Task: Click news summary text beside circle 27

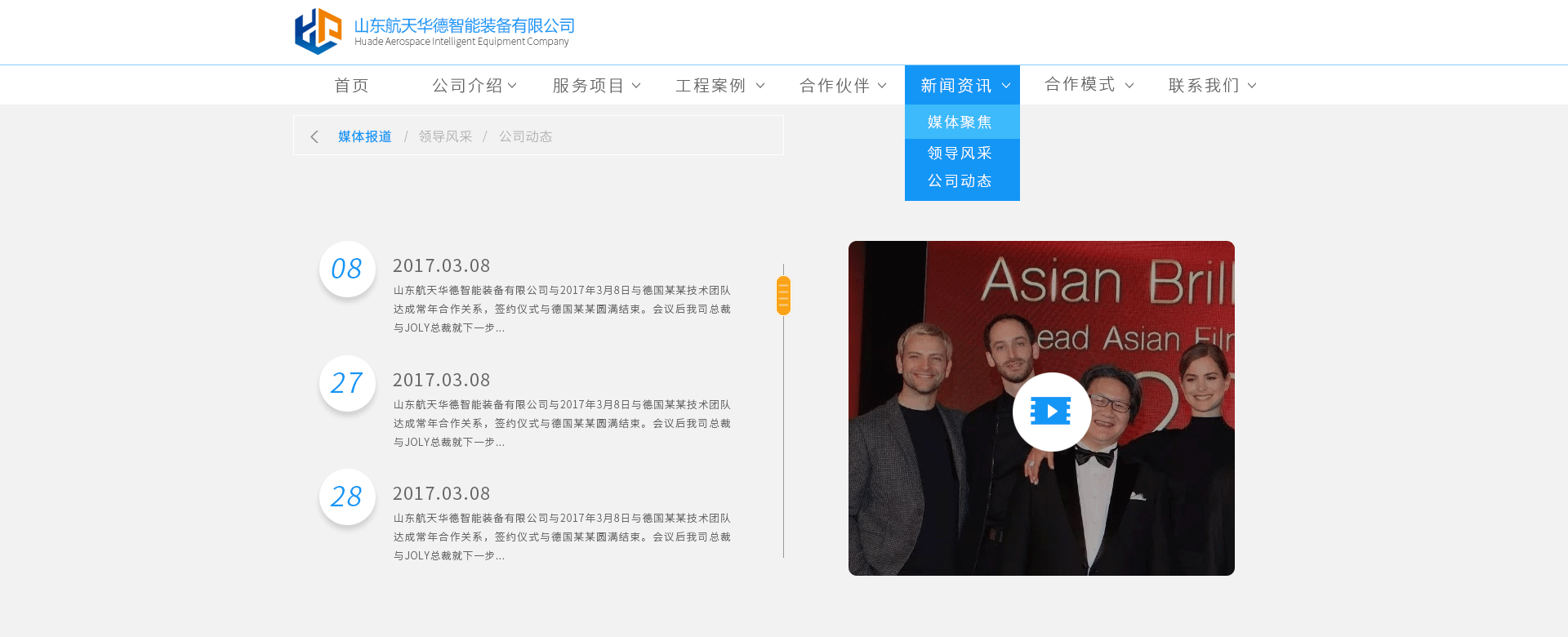Action: click(x=562, y=423)
